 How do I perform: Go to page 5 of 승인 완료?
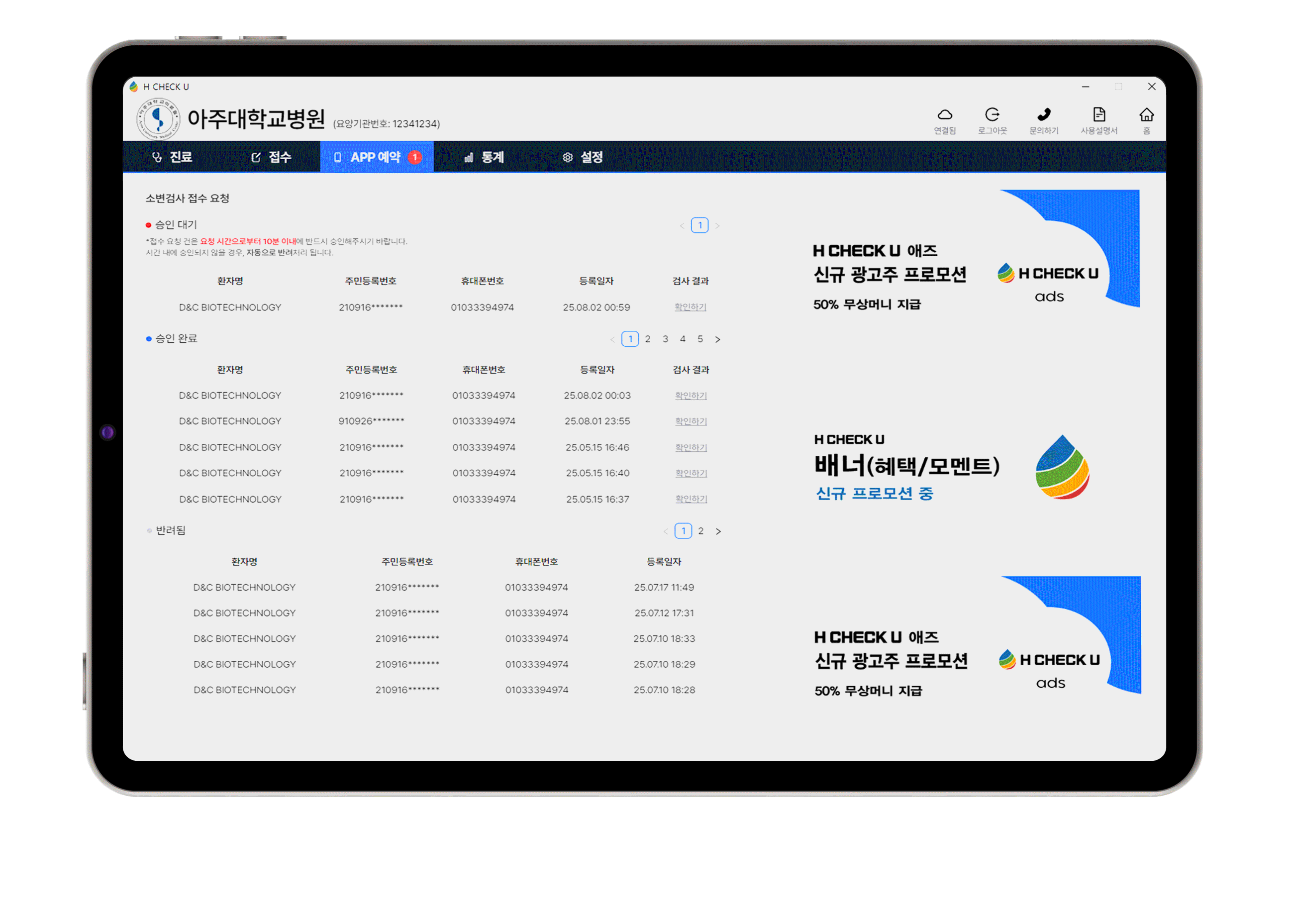click(700, 339)
